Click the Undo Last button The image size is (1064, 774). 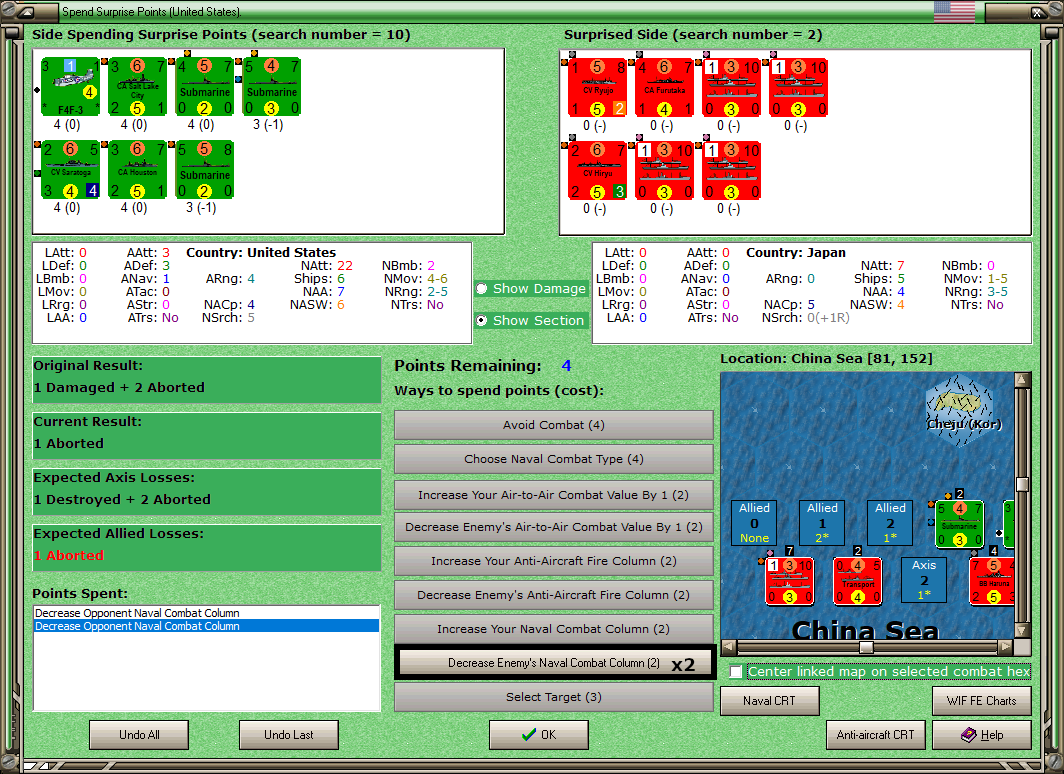(288, 735)
